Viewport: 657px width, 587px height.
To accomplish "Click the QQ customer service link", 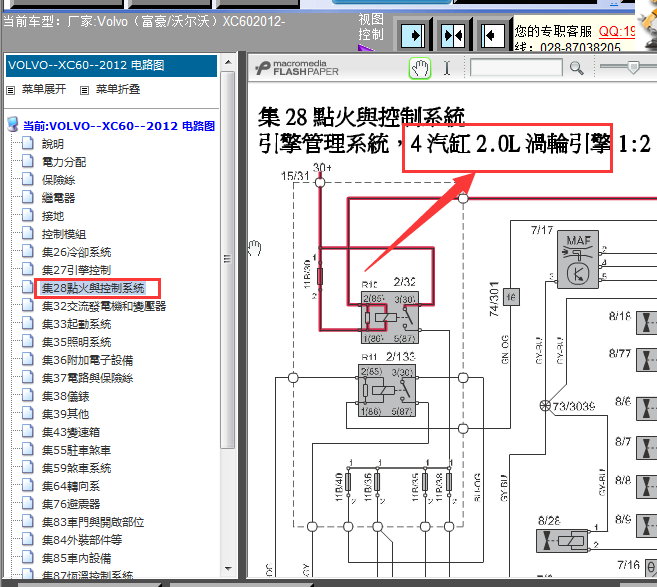I will (x=617, y=31).
